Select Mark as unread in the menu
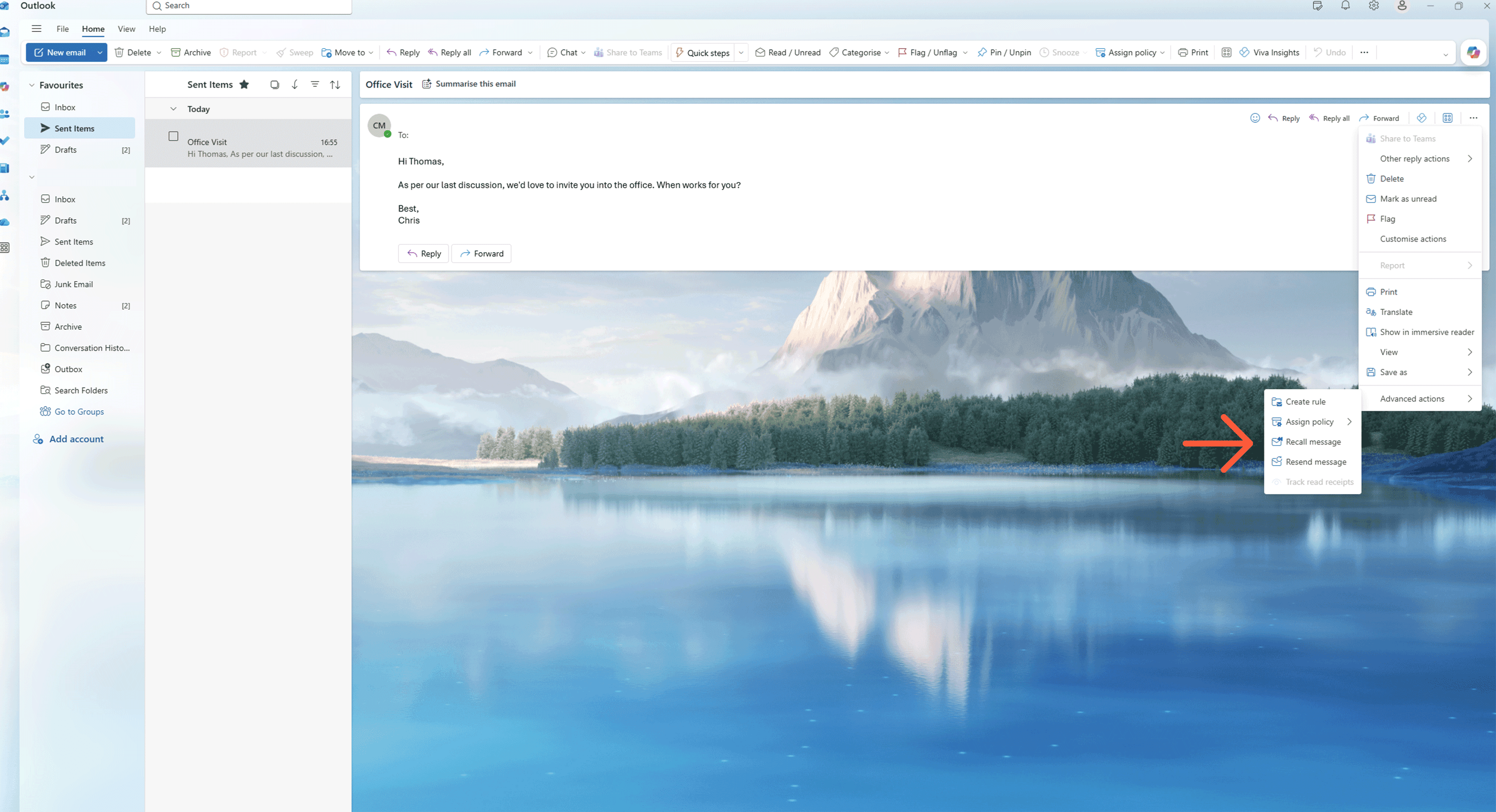The width and height of the screenshot is (1496, 812). point(1420,199)
